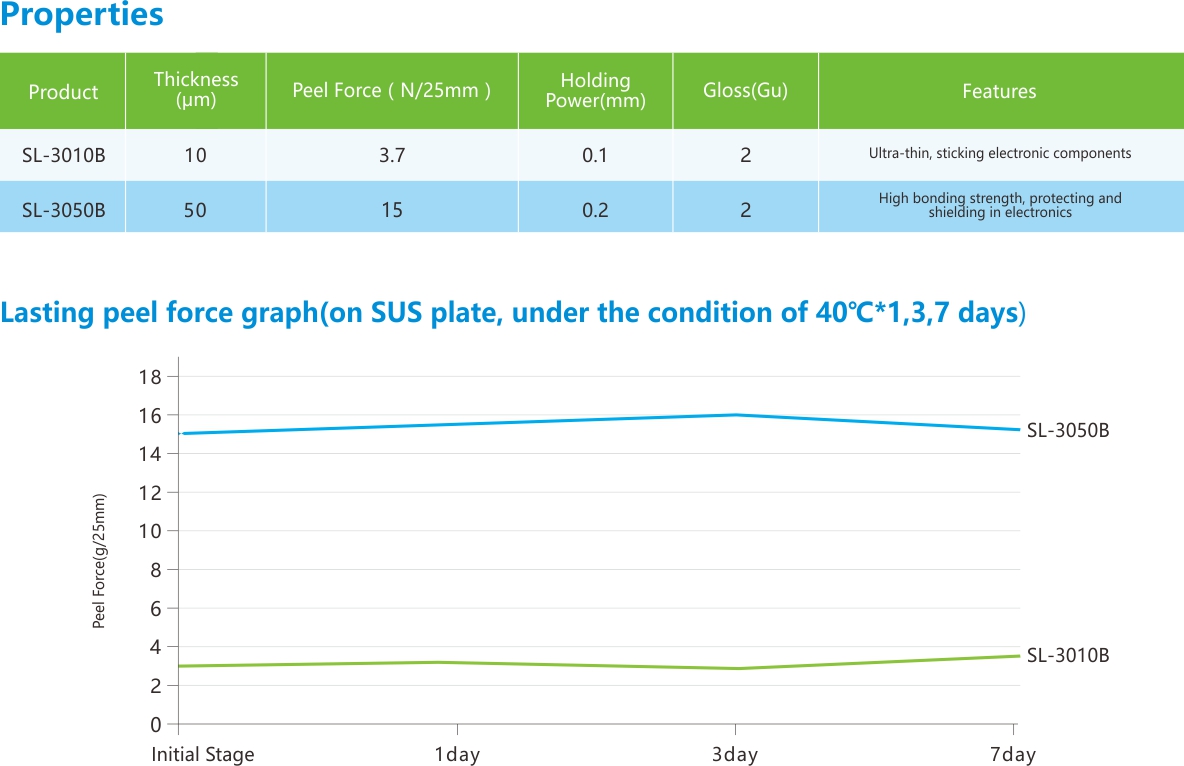Click the SL-3050B chart line label
1184x766 pixels.
coord(1068,431)
